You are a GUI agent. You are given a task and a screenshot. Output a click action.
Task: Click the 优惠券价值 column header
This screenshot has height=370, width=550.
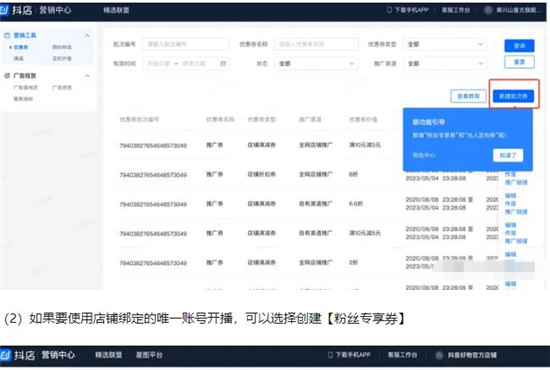(363, 119)
